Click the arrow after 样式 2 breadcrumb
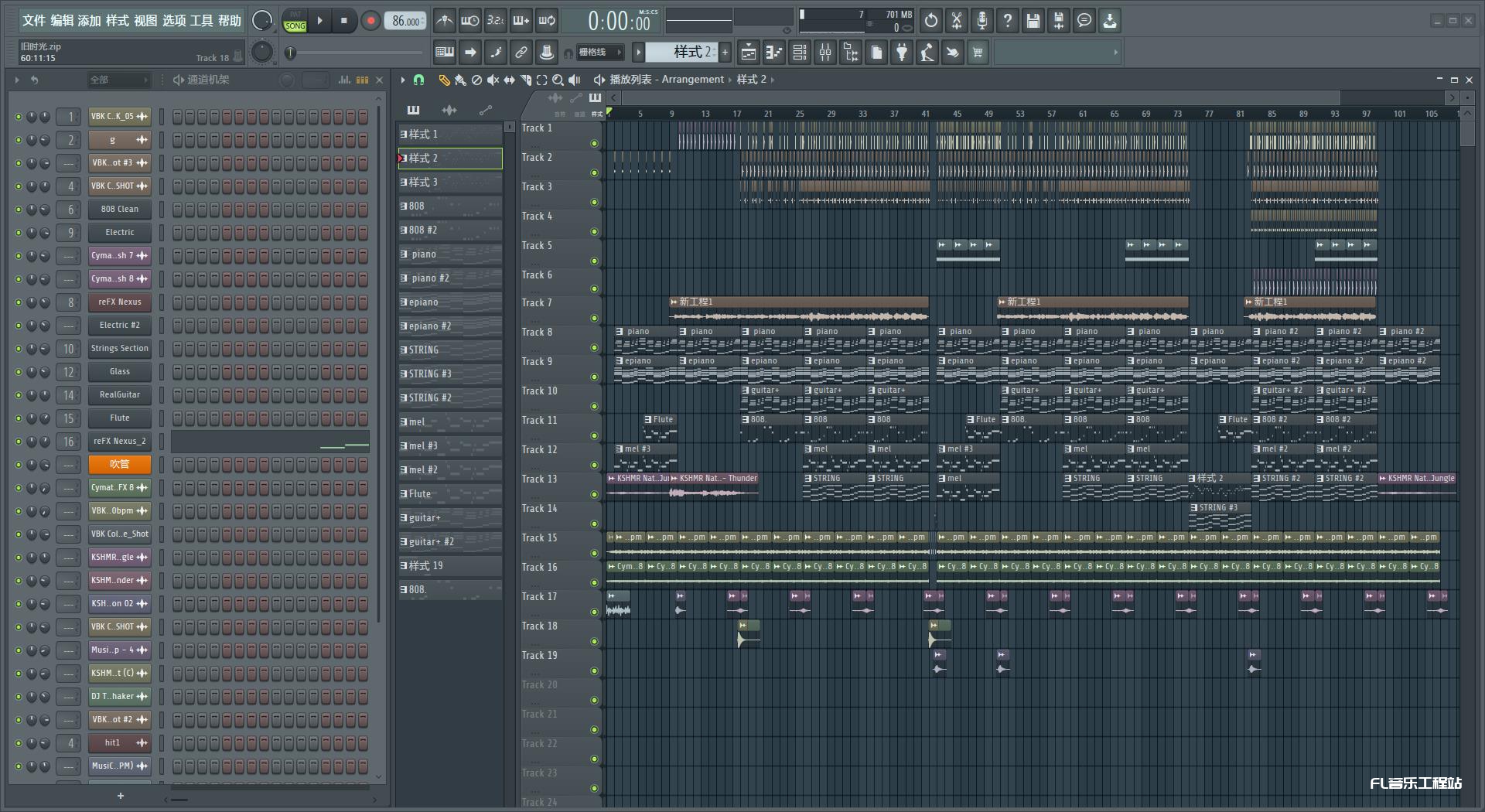 tap(772, 80)
